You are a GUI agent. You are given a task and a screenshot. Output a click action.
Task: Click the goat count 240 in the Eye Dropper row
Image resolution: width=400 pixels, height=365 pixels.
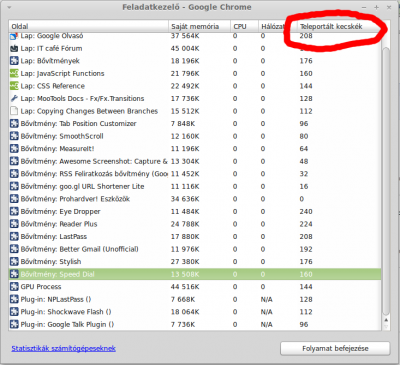coord(306,212)
